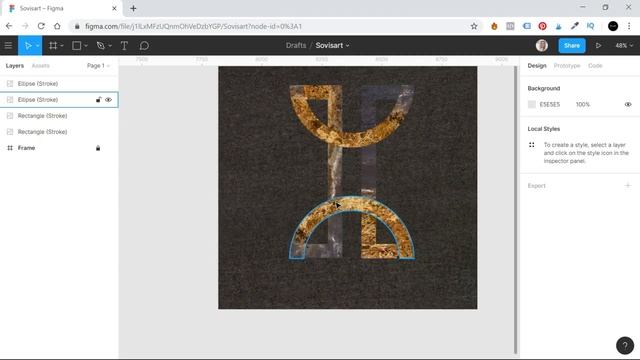The width and height of the screenshot is (640, 360).
Task: Open Pen tool options dropdown arrow
Action: [x=110, y=46]
